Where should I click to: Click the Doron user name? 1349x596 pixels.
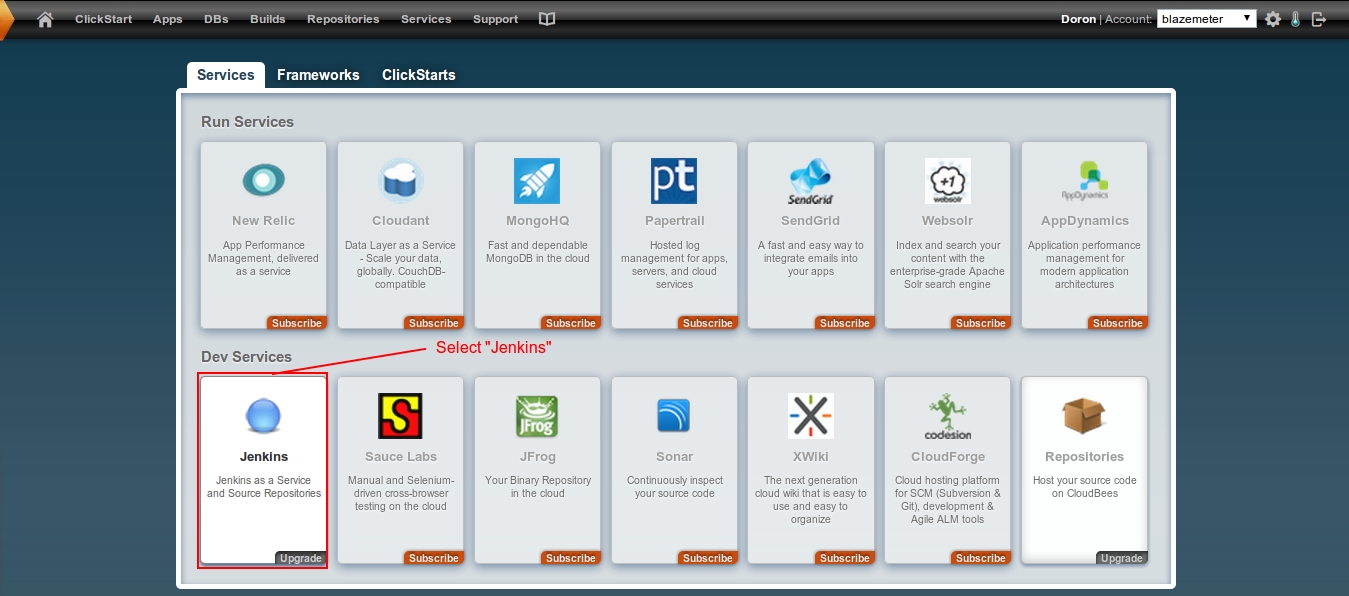point(1078,19)
